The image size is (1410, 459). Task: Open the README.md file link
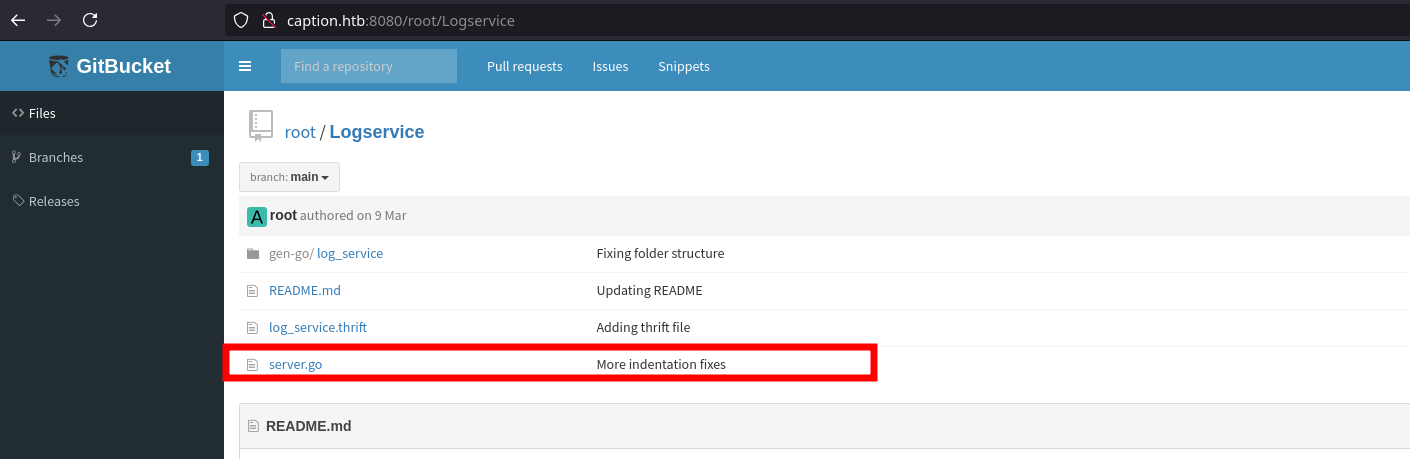[x=304, y=290]
